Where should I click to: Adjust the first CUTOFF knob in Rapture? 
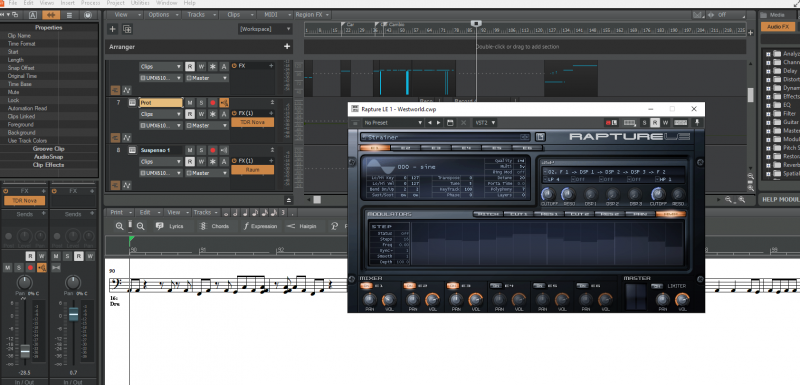tap(547, 194)
